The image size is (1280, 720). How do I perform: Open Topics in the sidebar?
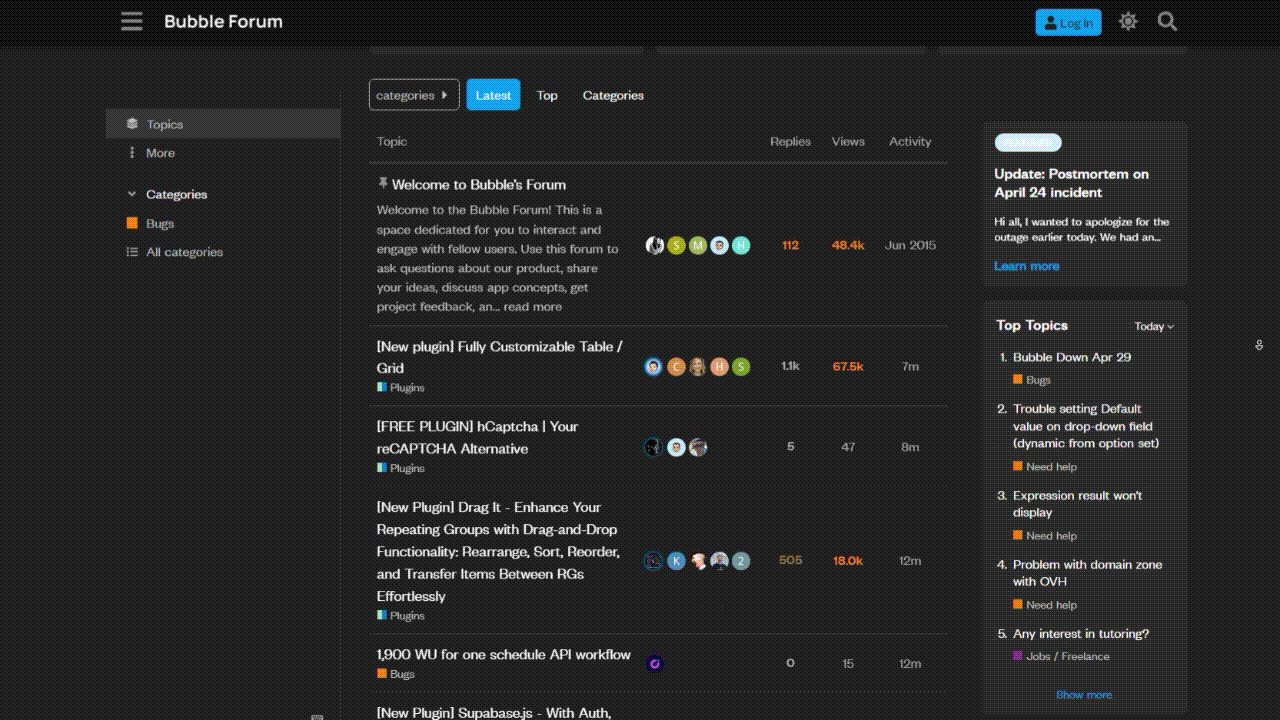pos(223,124)
